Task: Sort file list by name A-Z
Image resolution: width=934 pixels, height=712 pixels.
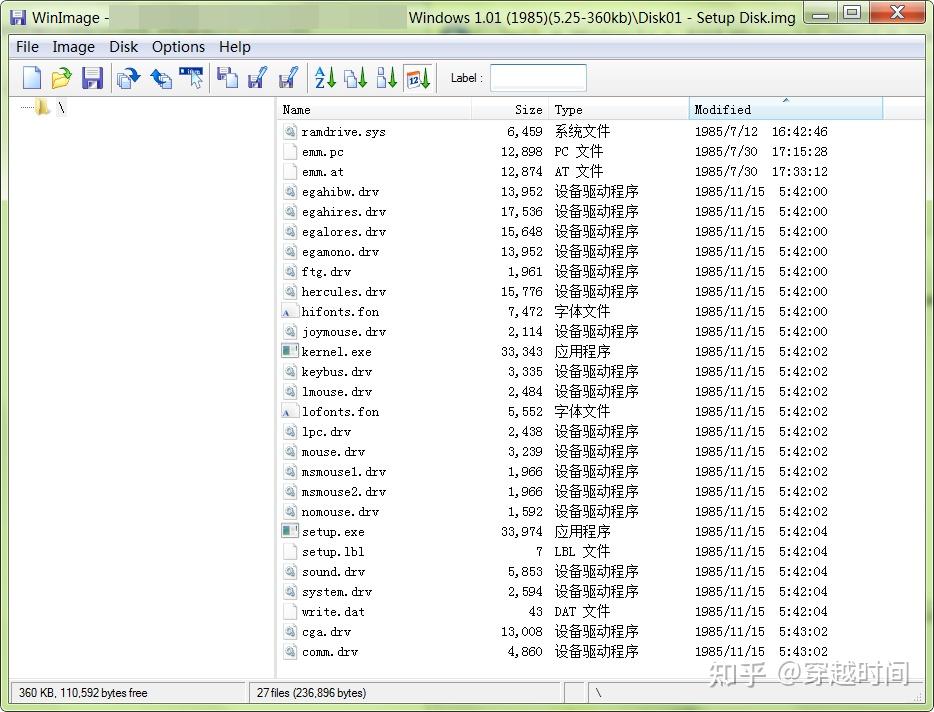Action: pyautogui.click(x=323, y=77)
